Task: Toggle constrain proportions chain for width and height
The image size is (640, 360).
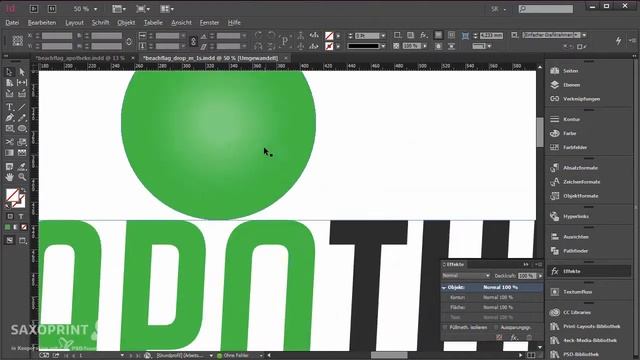Action: pyautogui.click(x=129, y=41)
